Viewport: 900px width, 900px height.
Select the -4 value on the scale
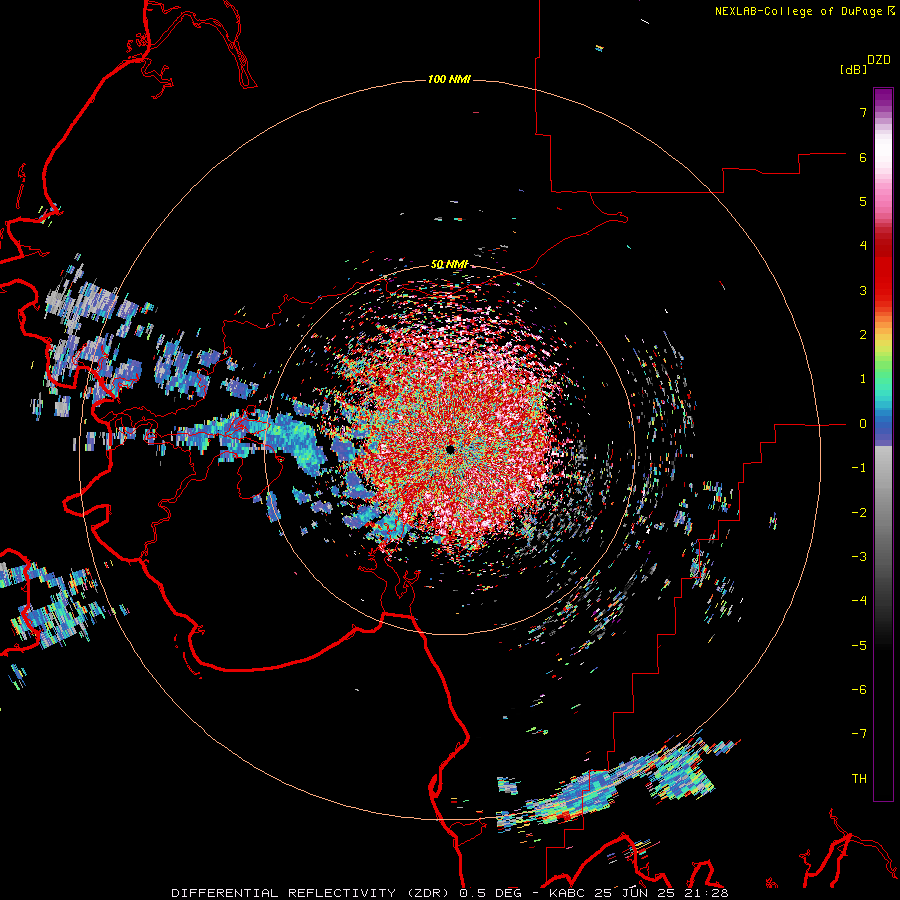[859, 601]
